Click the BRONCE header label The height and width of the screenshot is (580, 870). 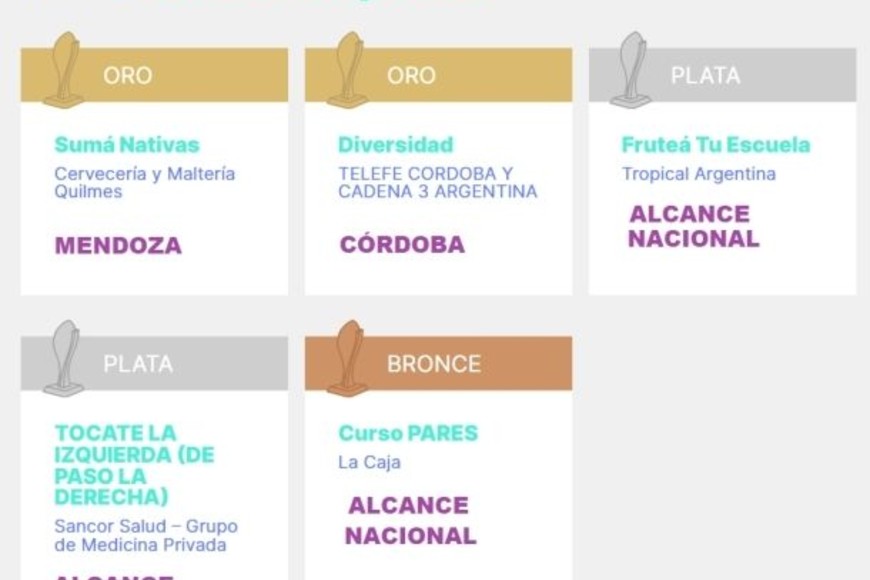coord(434,364)
